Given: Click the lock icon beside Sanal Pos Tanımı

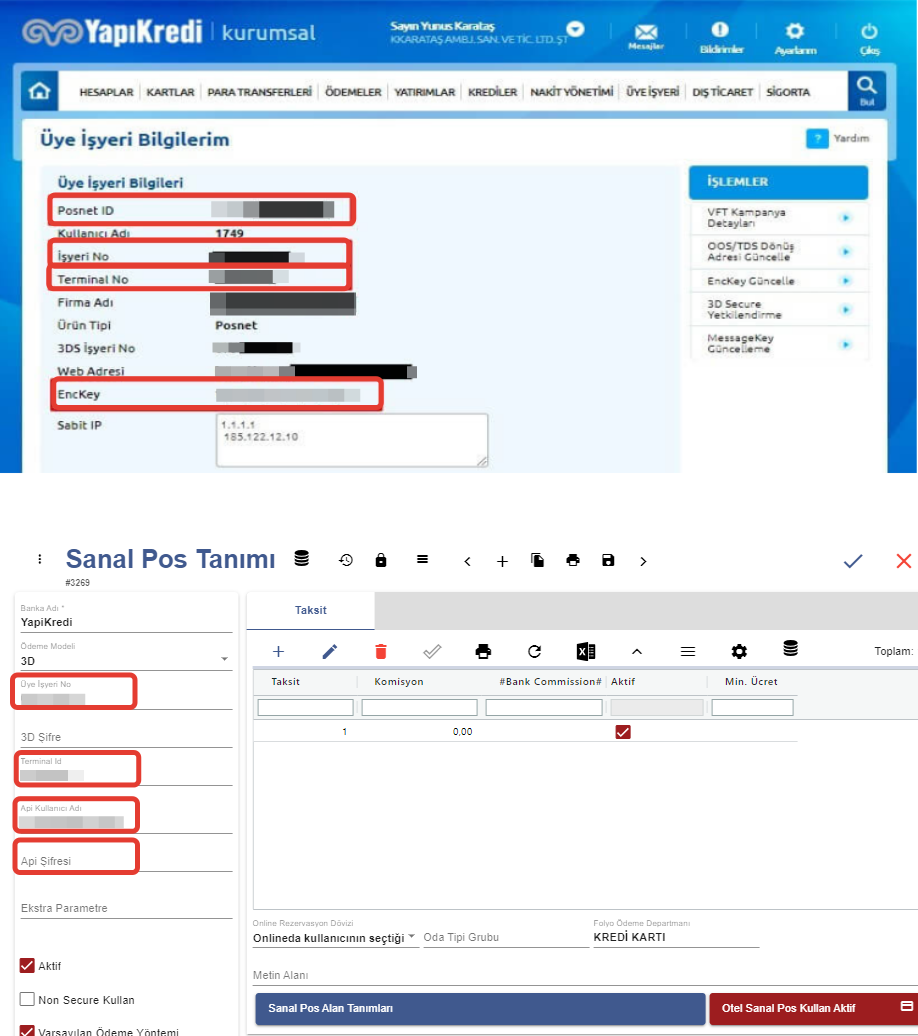Looking at the screenshot, I should pyautogui.click(x=381, y=561).
